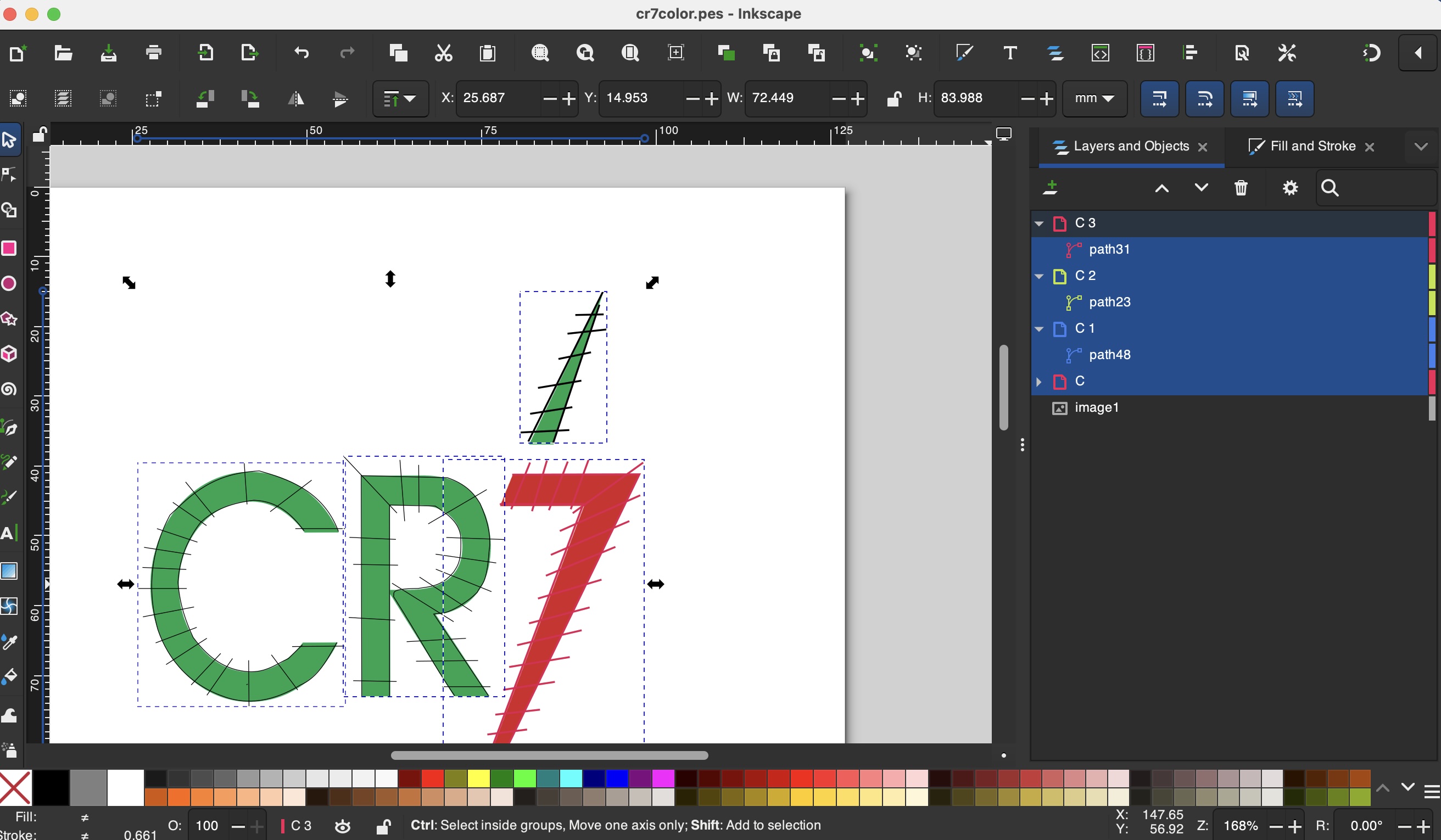Toggle current layer visibility in status bar
Screen dimensions: 1441x840
coord(343,826)
